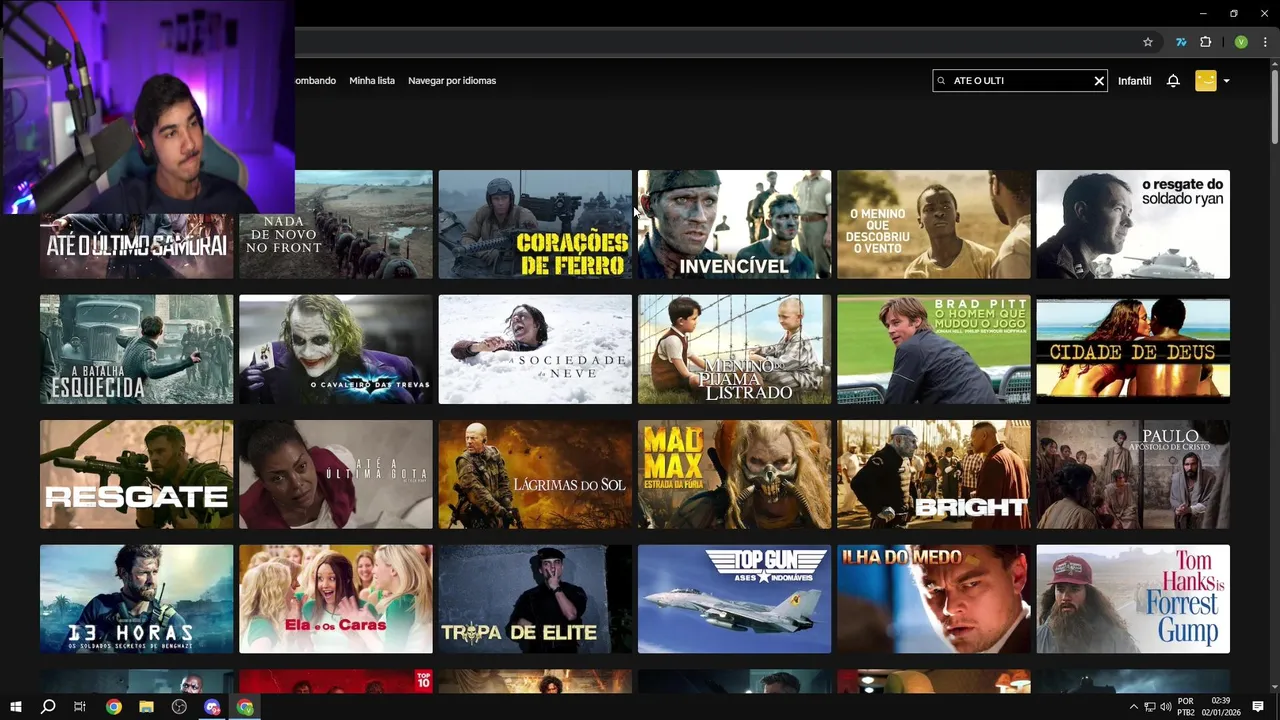This screenshot has height=720, width=1280.
Task: Open O Menino que Descobriu o Vento
Action: click(x=934, y=224)
